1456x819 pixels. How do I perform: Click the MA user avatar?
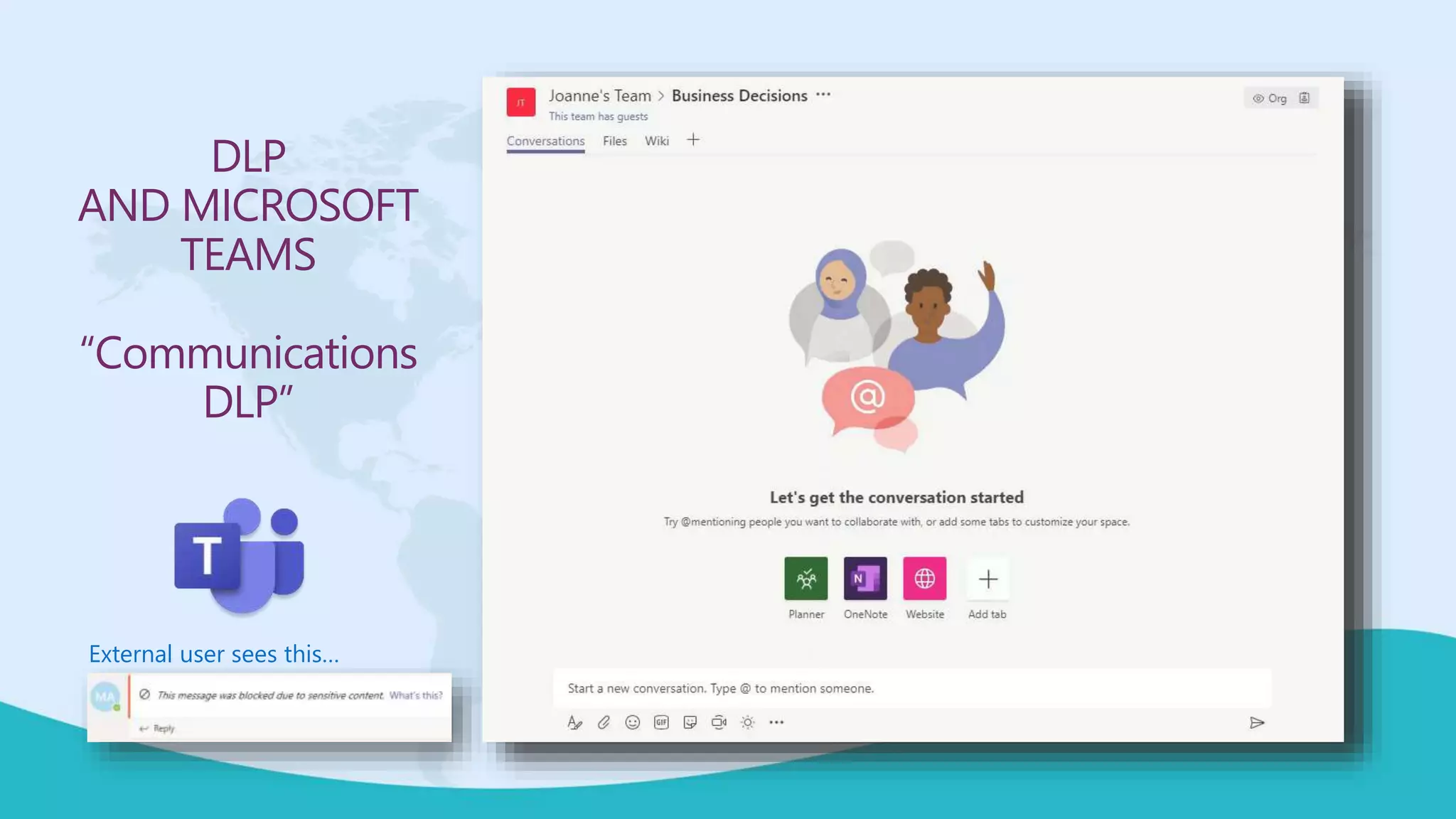pos(105,697)
